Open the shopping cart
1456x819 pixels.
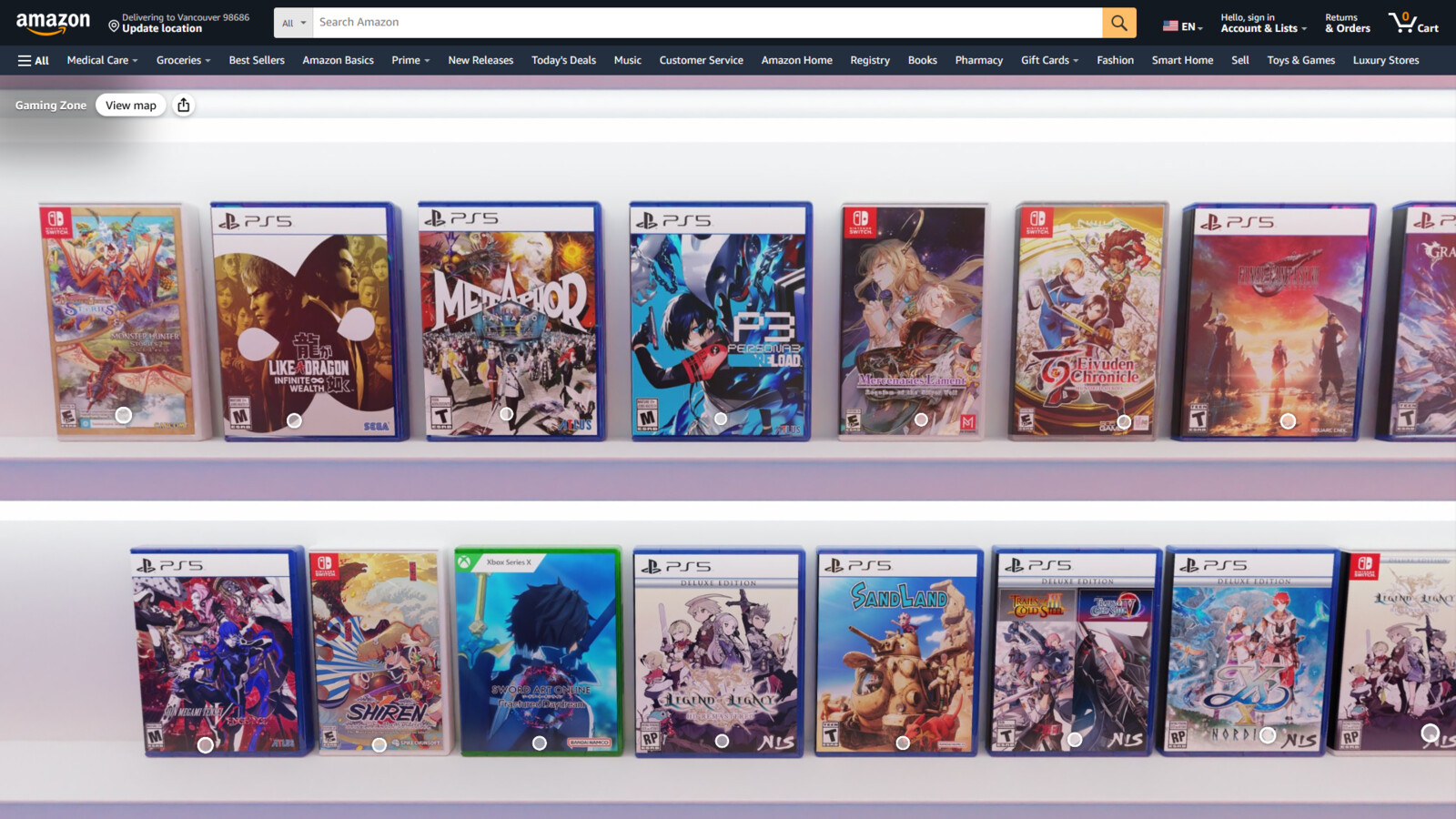[x=1413, y=23]
